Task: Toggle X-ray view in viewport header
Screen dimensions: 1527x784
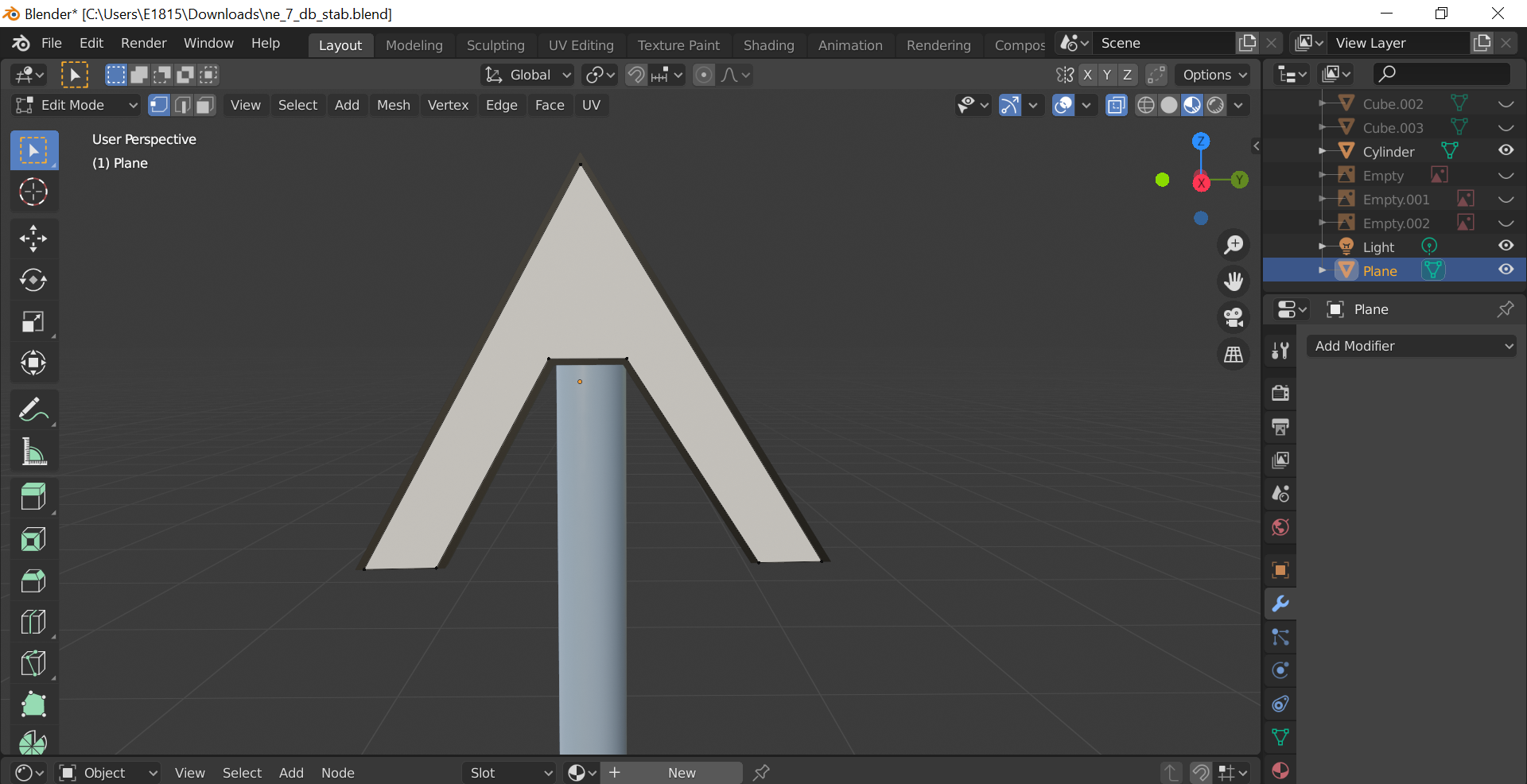Action: [x=1116, y=105]
